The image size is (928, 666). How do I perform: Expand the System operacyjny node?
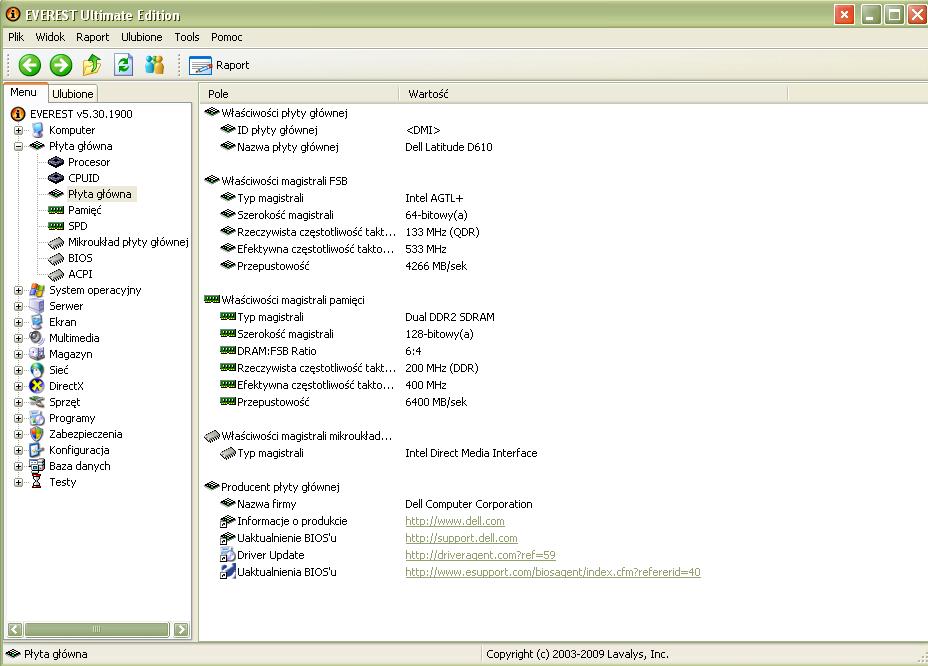pyautogui.click(x=18, y=290)
